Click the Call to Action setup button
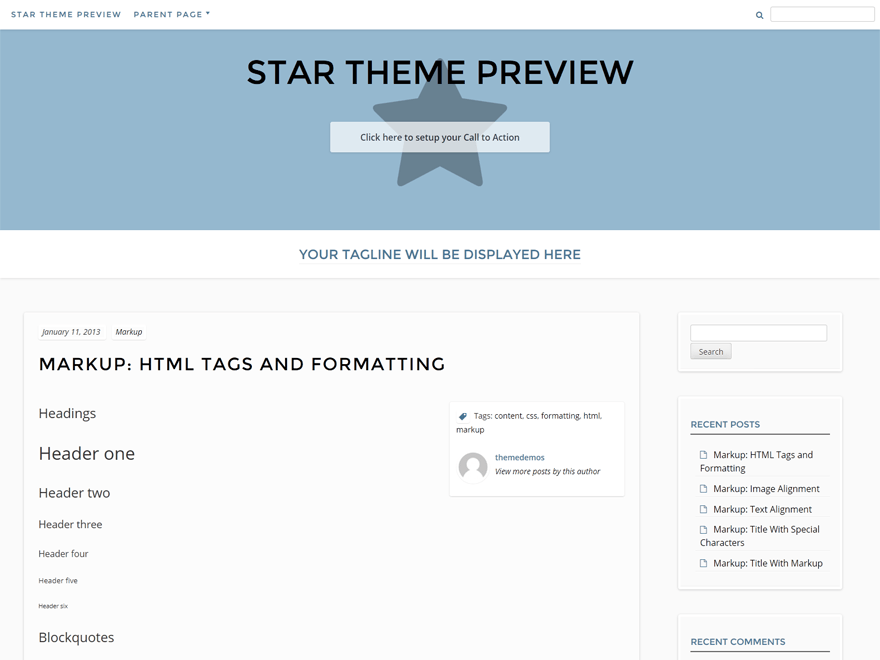The height and width of the screenshot is (660, 880). click(x=440, y=137)
